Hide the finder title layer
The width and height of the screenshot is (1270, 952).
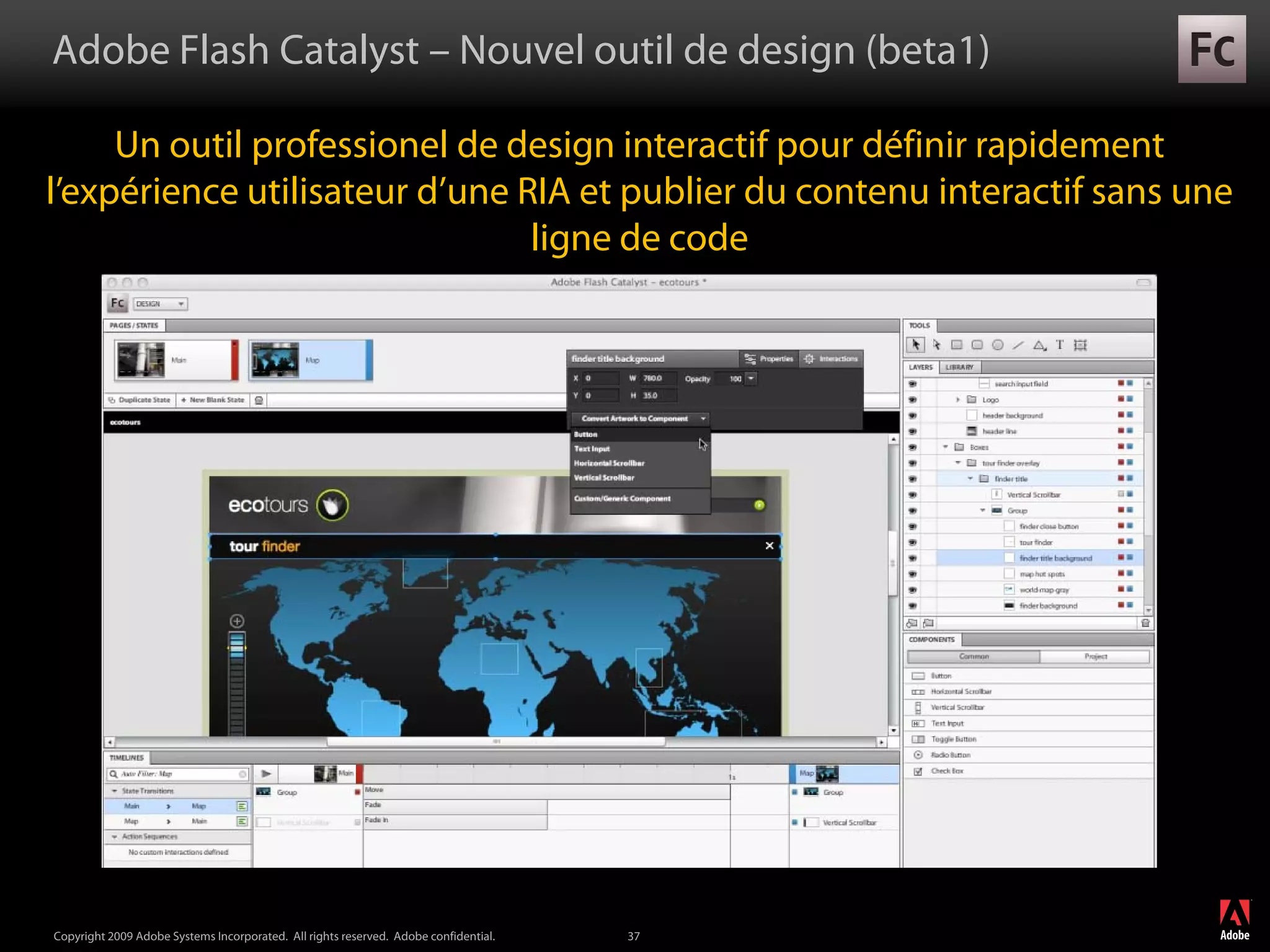tap(912, 479)
